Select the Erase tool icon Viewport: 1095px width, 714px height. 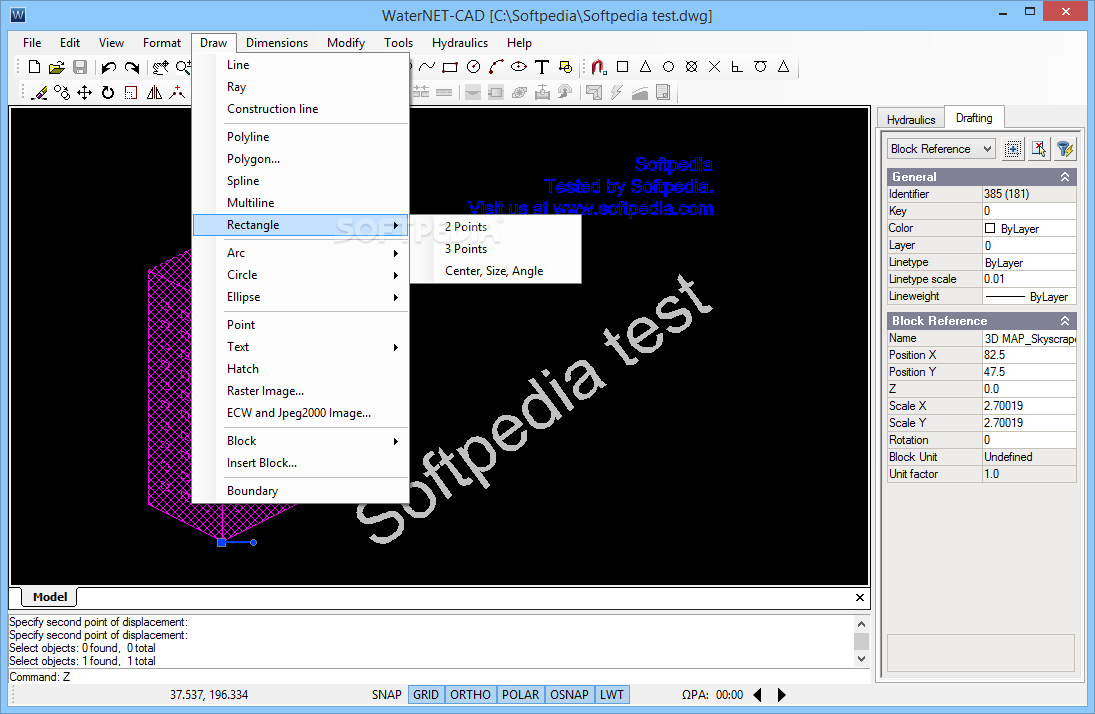pos(40,92)
